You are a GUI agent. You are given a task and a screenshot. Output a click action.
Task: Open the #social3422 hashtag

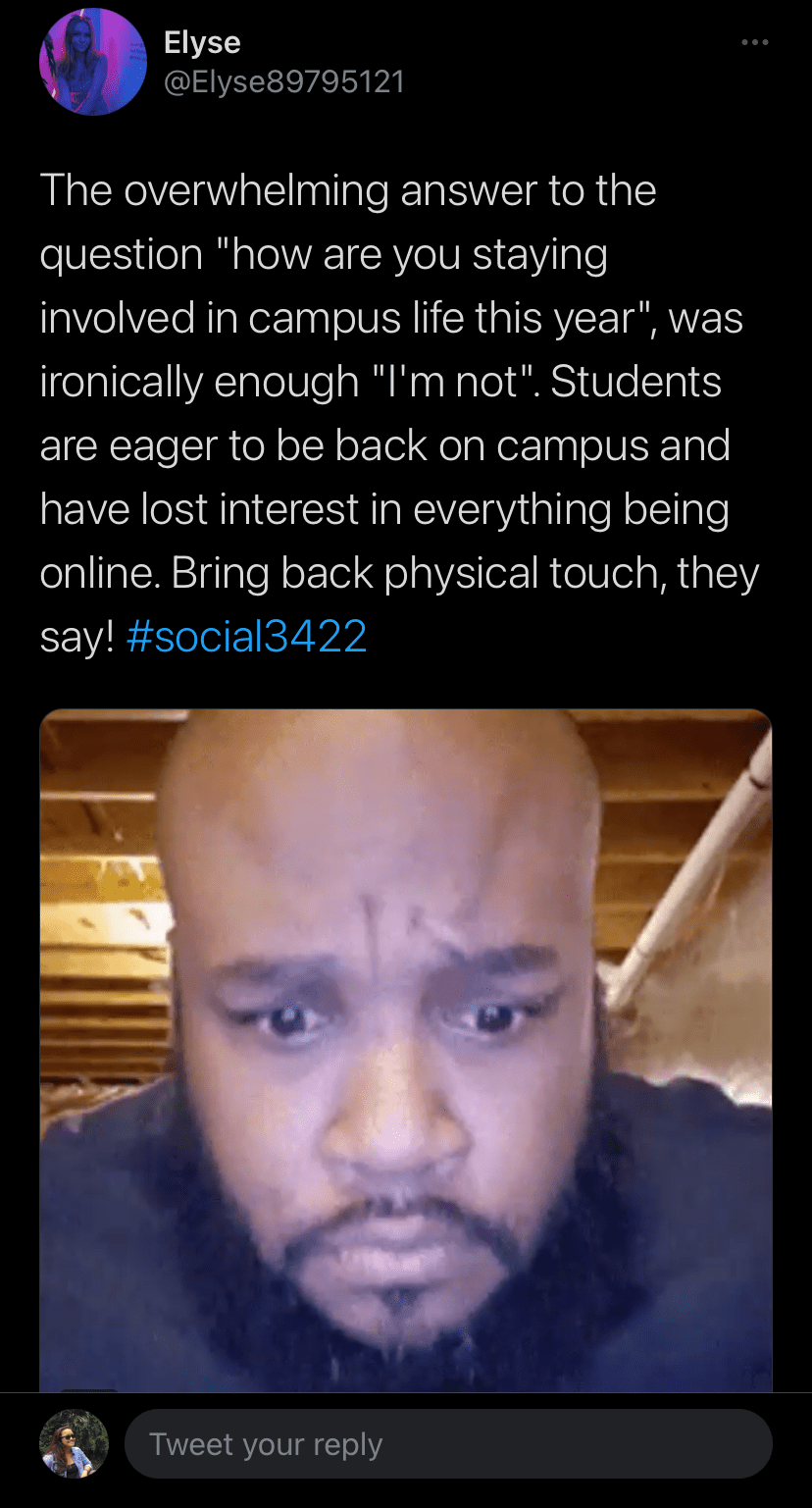tap(247, 637)
